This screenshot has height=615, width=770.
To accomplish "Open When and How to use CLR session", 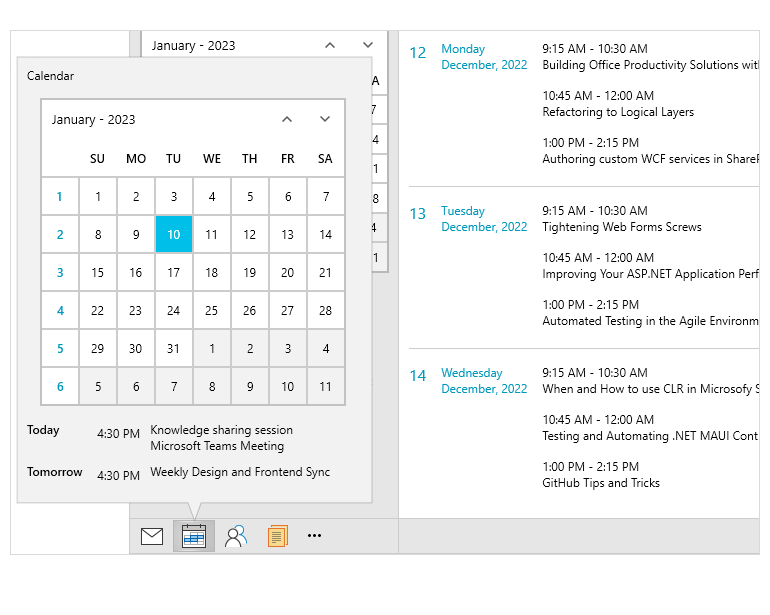I will pyautogui.click(x=650, y=389).
